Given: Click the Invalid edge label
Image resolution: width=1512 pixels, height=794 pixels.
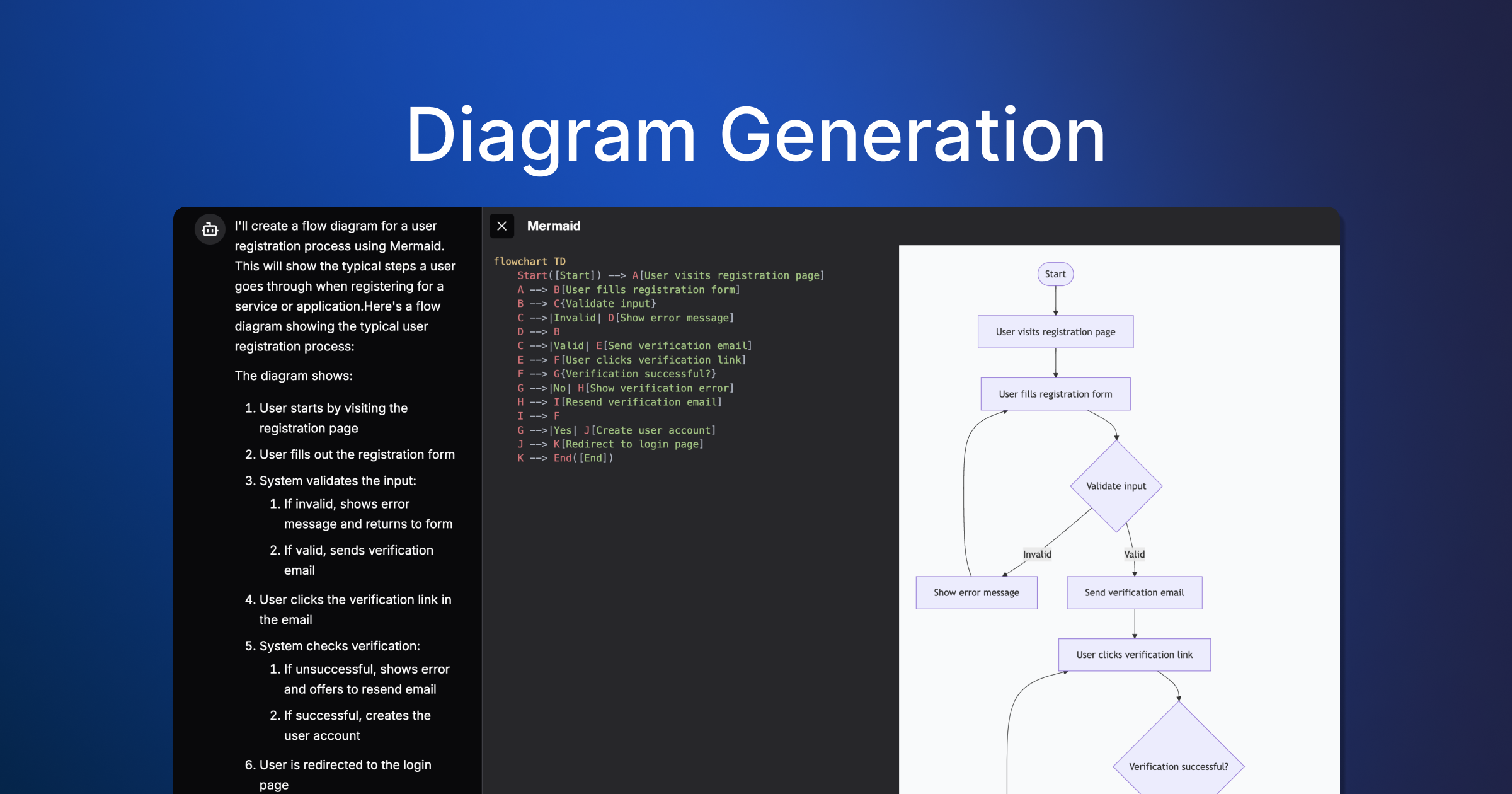Looking at the screenshot, I should coord(1037,555).
